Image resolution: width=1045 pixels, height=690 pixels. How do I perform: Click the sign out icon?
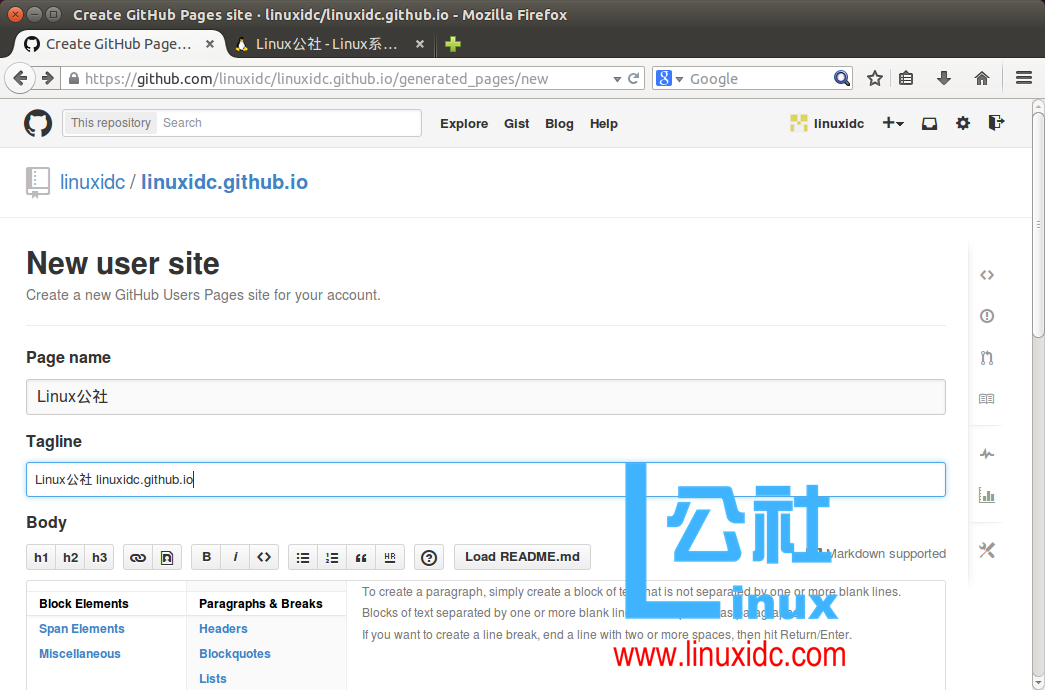pyautogui.click(x=996, y=123)
